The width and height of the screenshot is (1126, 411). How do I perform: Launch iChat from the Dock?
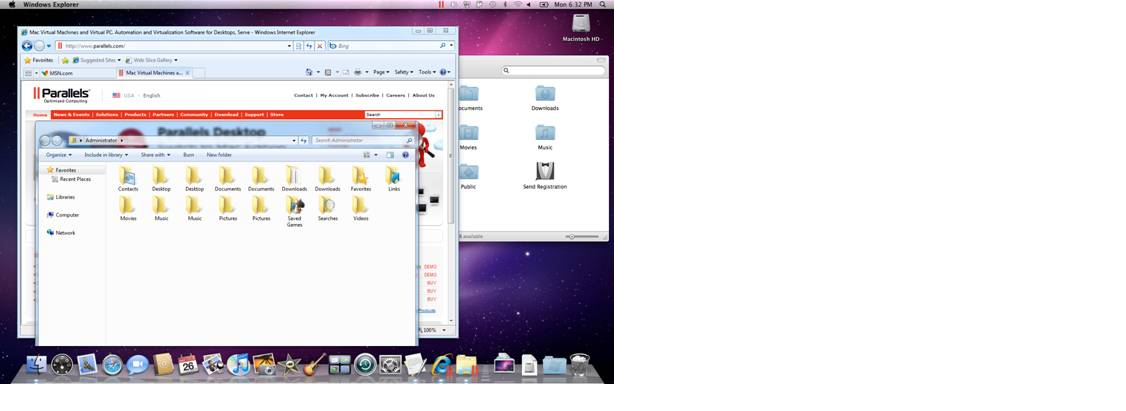[x=137, y=365]
